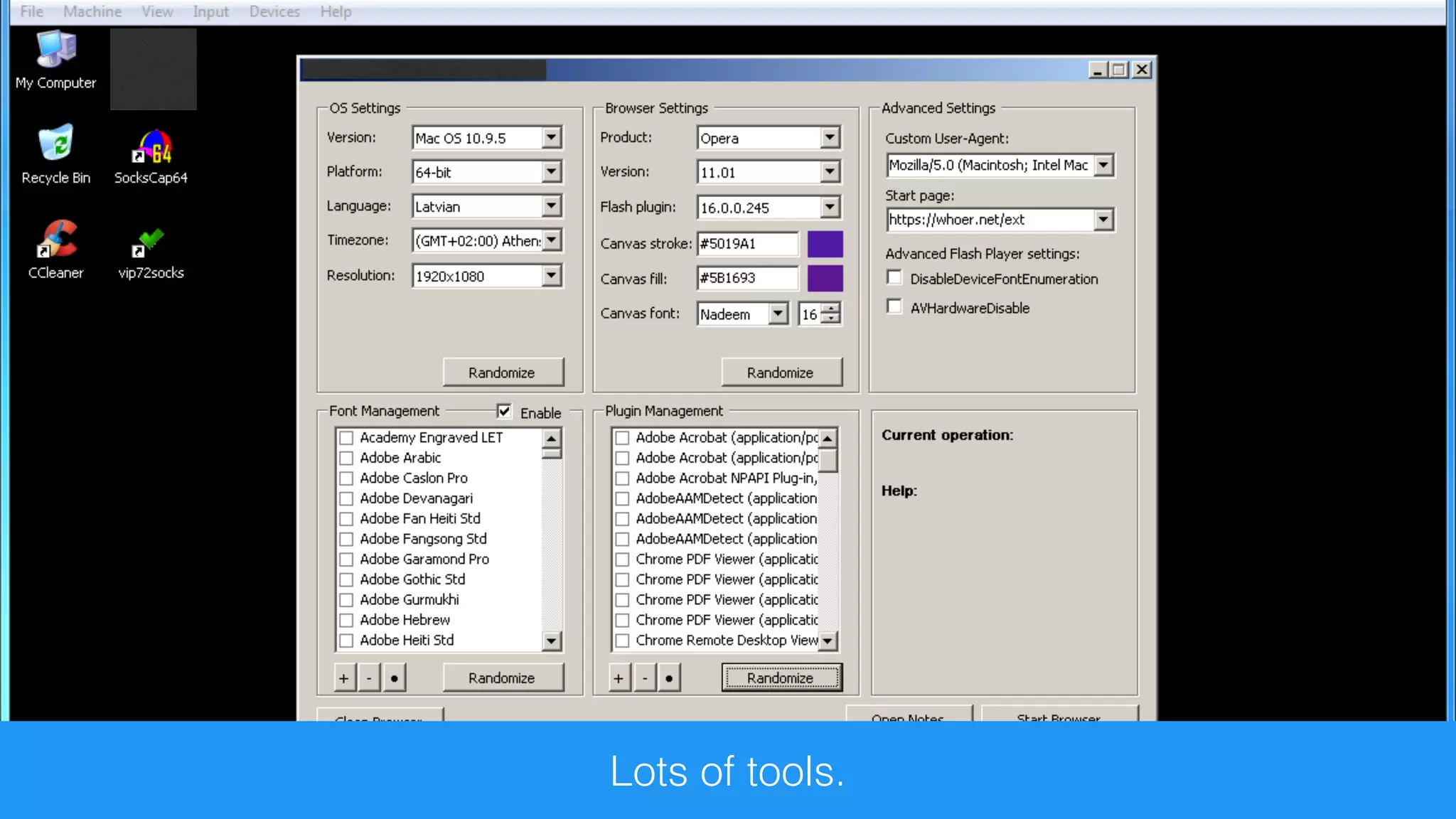Open the My Computer desktop icon
1456x819 pixels.
point(55,60)
